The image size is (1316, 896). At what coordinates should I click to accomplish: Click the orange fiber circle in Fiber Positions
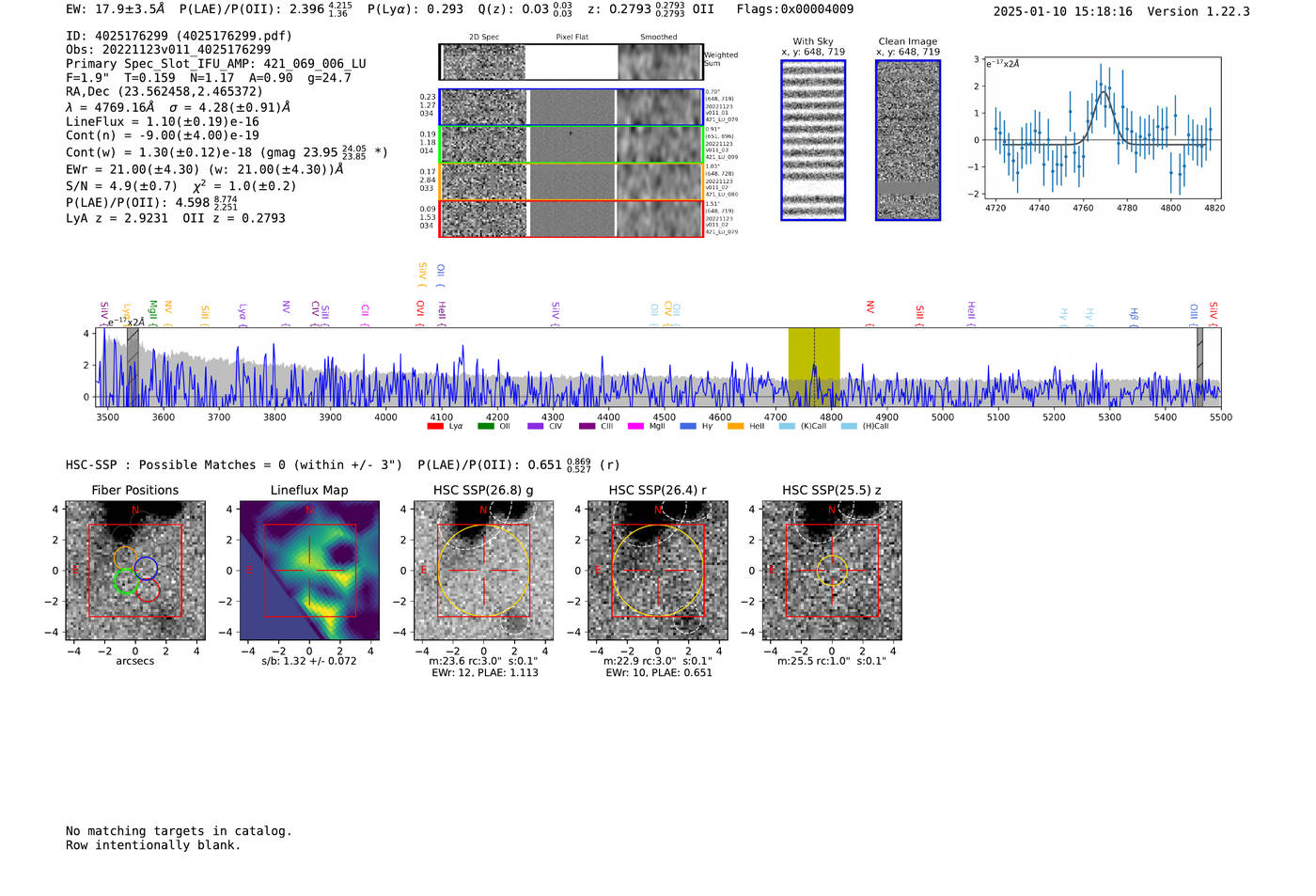126,558
